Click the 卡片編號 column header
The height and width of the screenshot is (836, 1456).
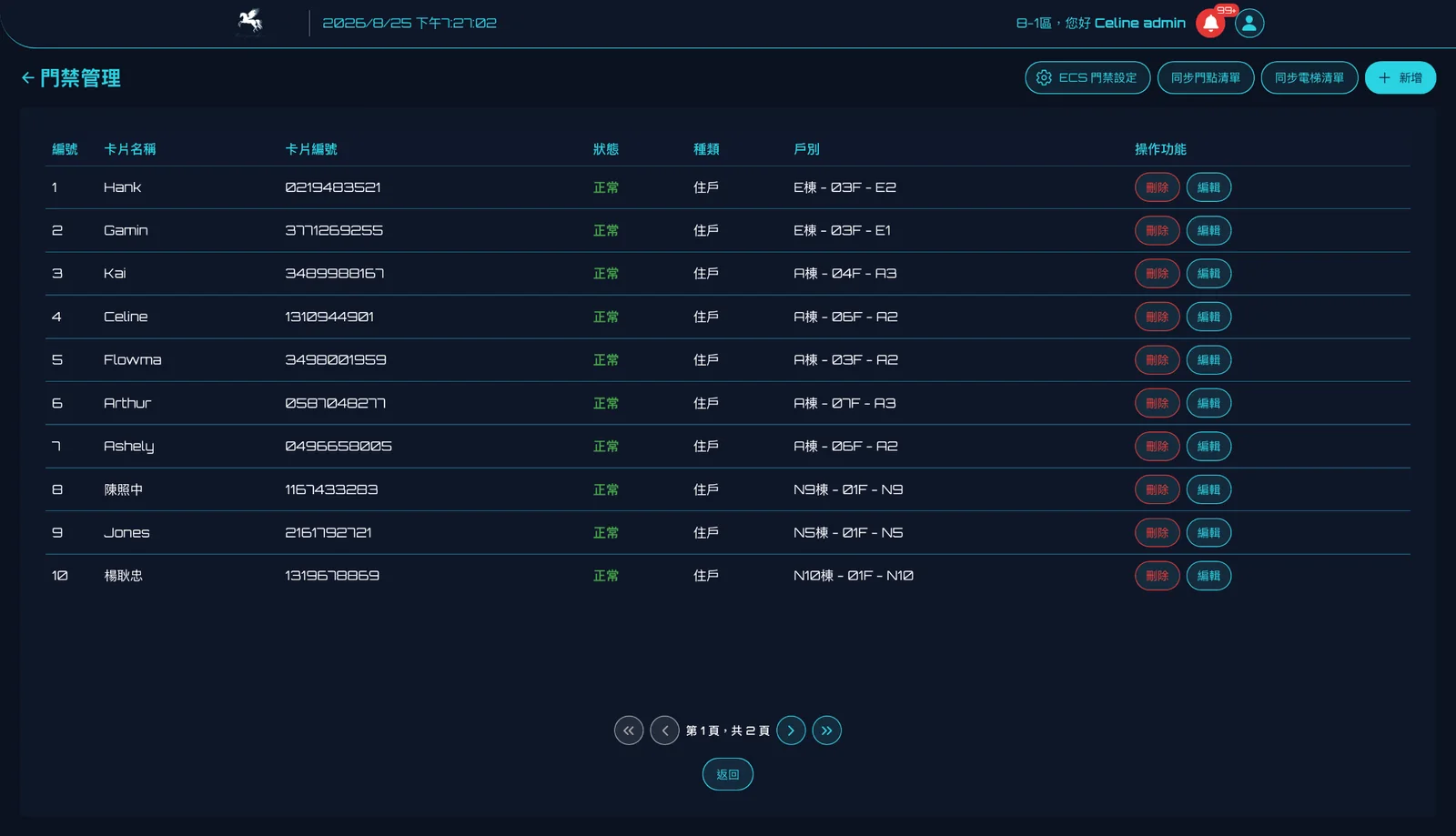click(311, 149)
